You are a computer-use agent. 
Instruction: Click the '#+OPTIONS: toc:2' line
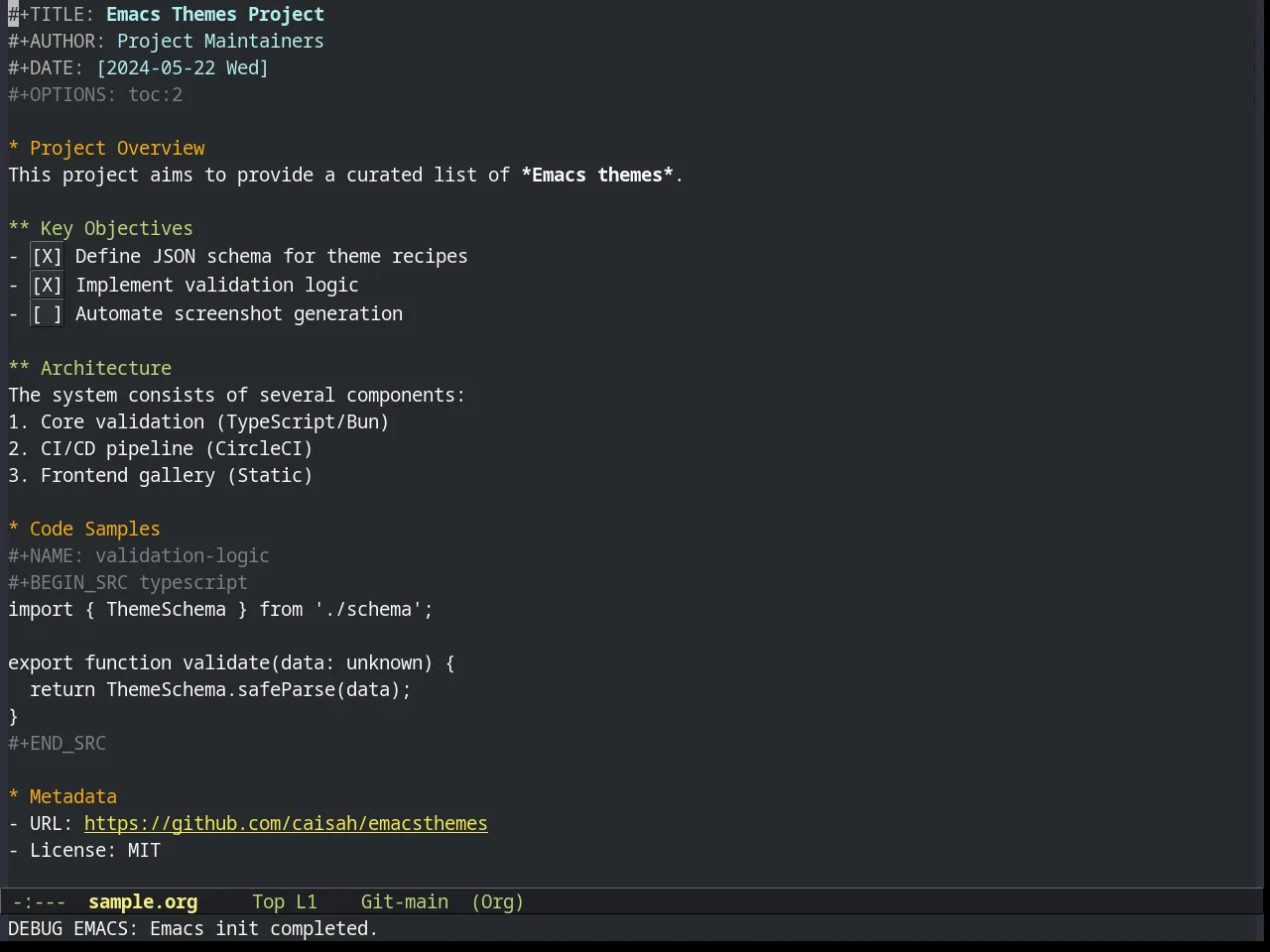coord(95,95)
